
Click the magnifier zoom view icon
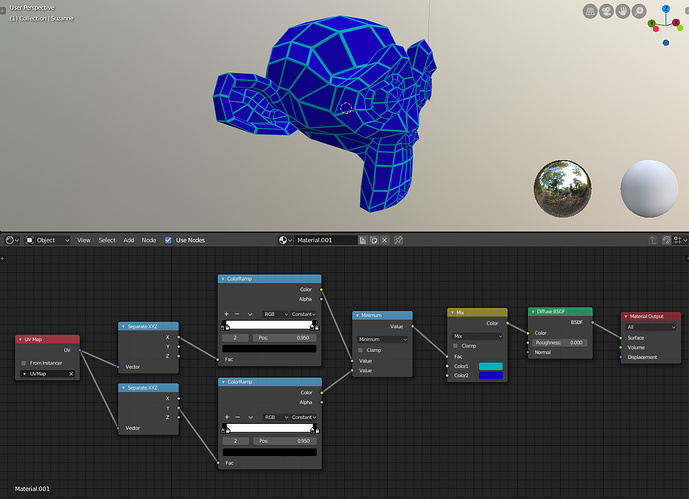(639, 11)
